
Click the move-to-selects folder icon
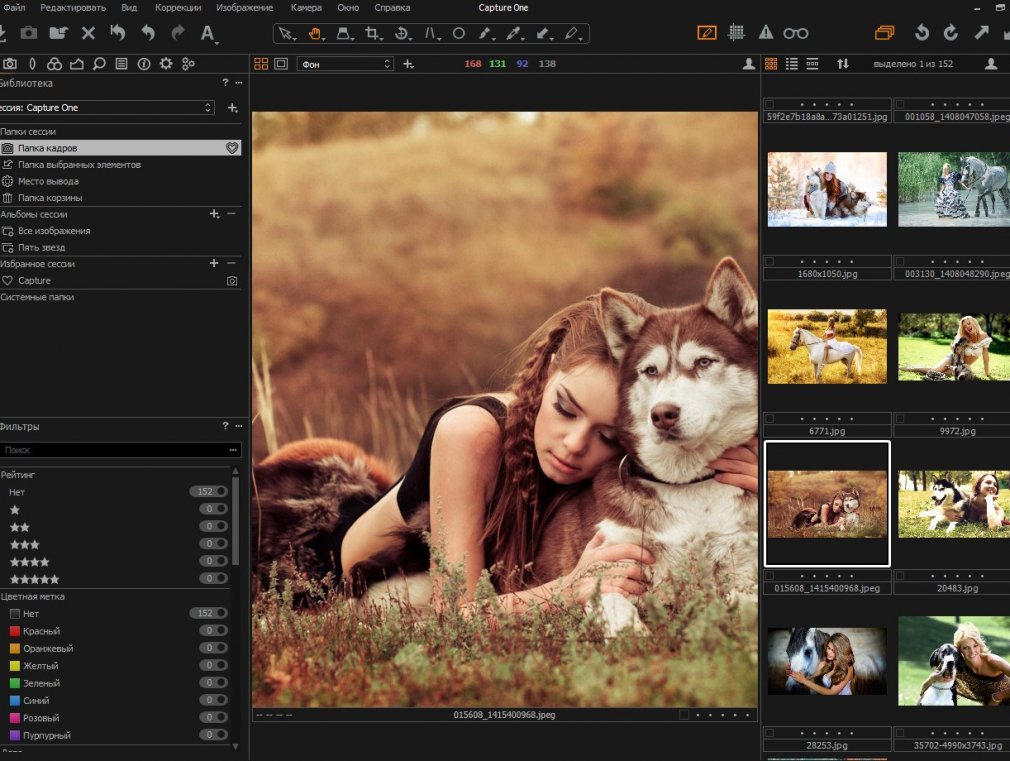59,33
